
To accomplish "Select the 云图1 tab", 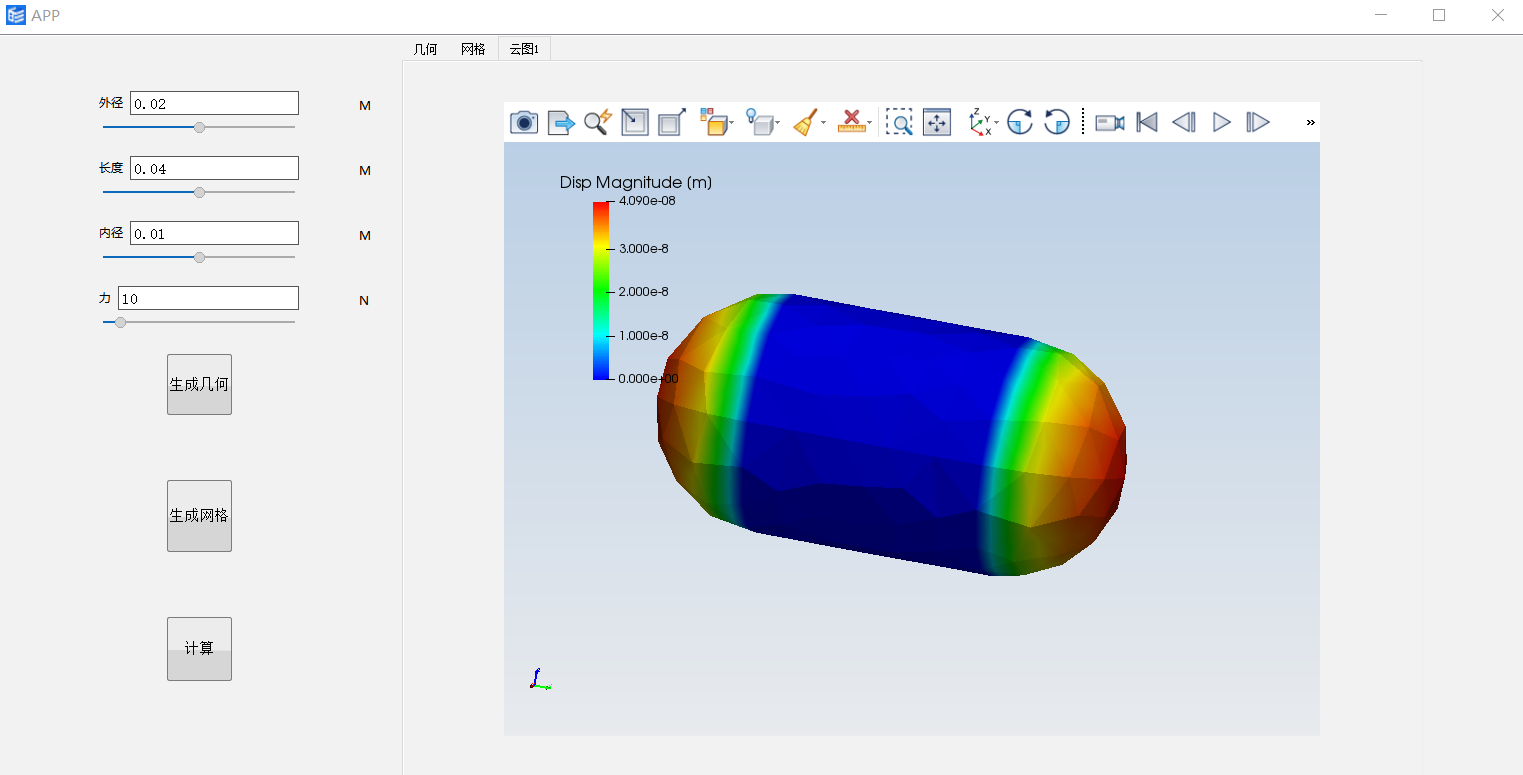I will click(x=524, y=49).
